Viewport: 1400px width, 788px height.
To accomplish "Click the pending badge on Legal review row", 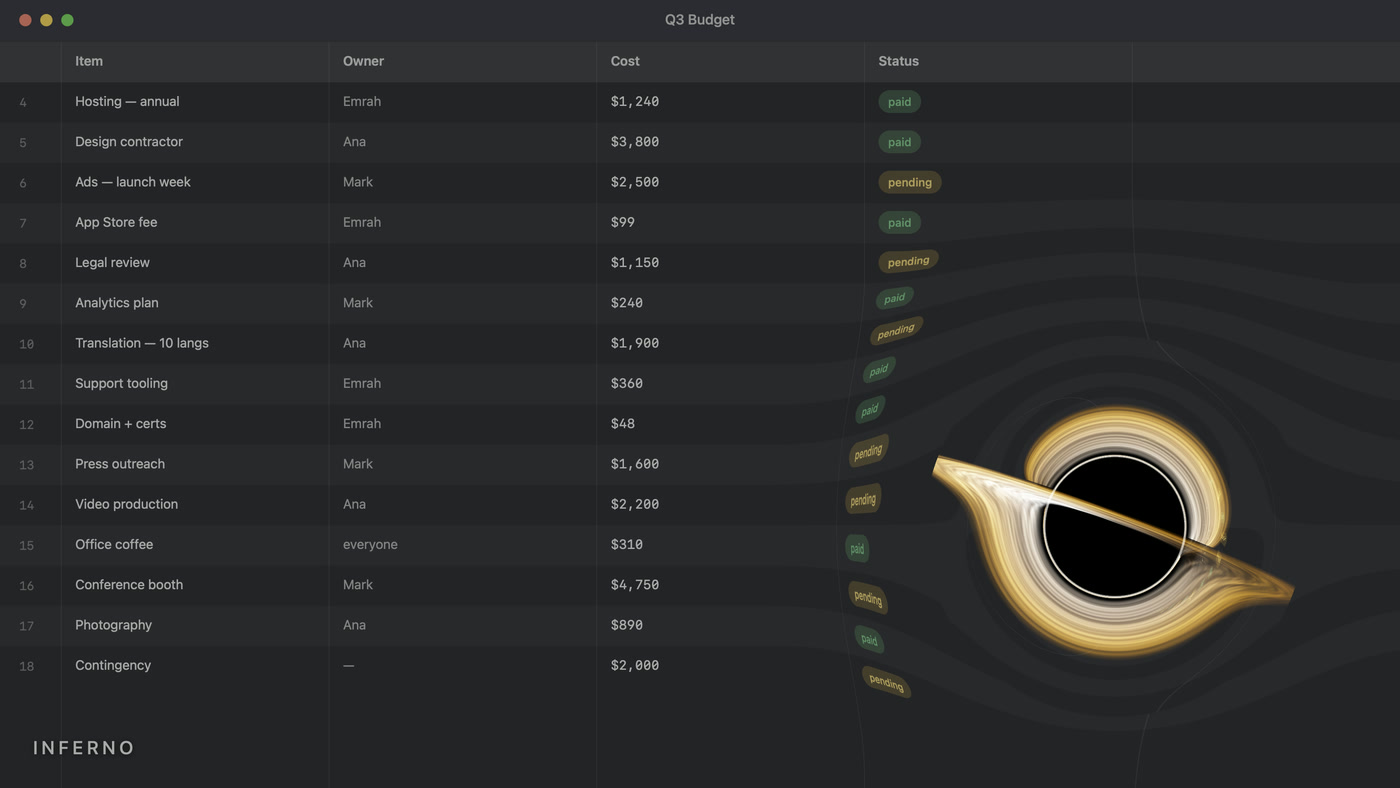I will [x=908, y=262].
